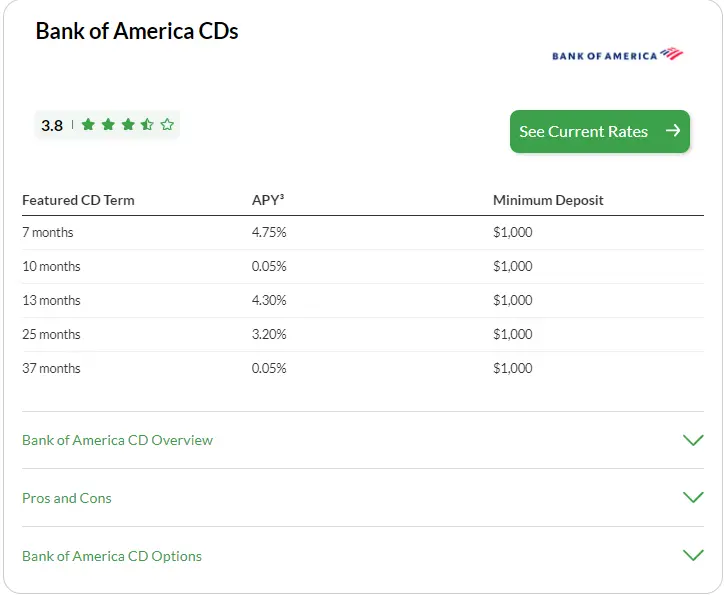
Task: Click the Bank of America CDs heading
Action: 137,31
